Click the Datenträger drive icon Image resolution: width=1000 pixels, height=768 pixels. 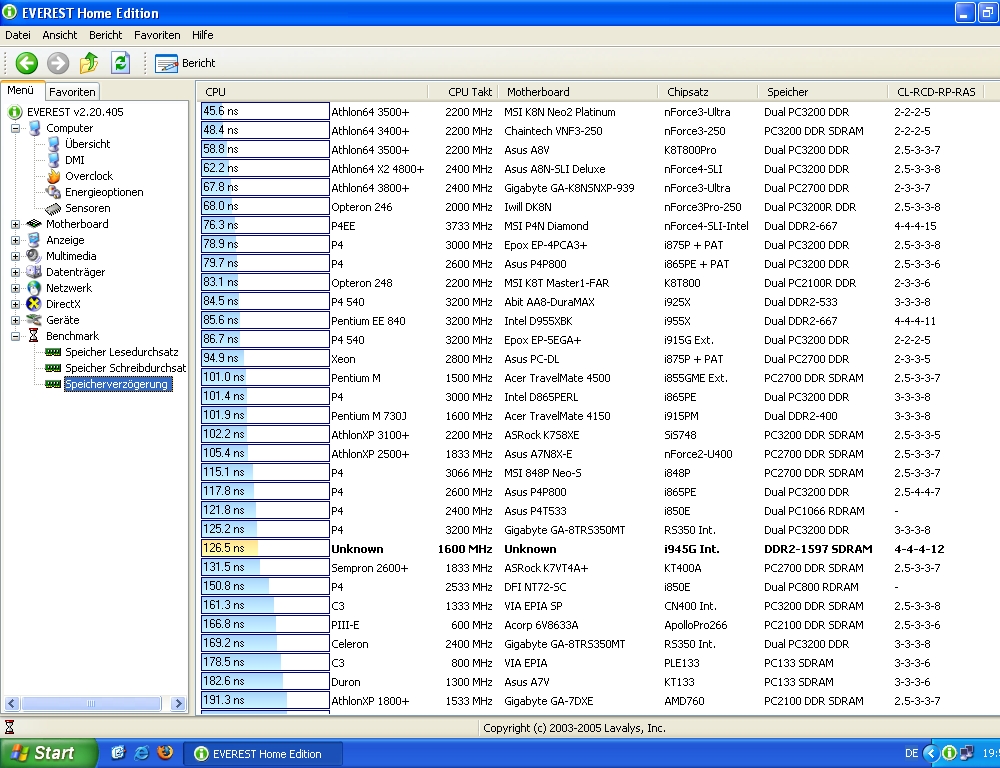tap(34, 272)
